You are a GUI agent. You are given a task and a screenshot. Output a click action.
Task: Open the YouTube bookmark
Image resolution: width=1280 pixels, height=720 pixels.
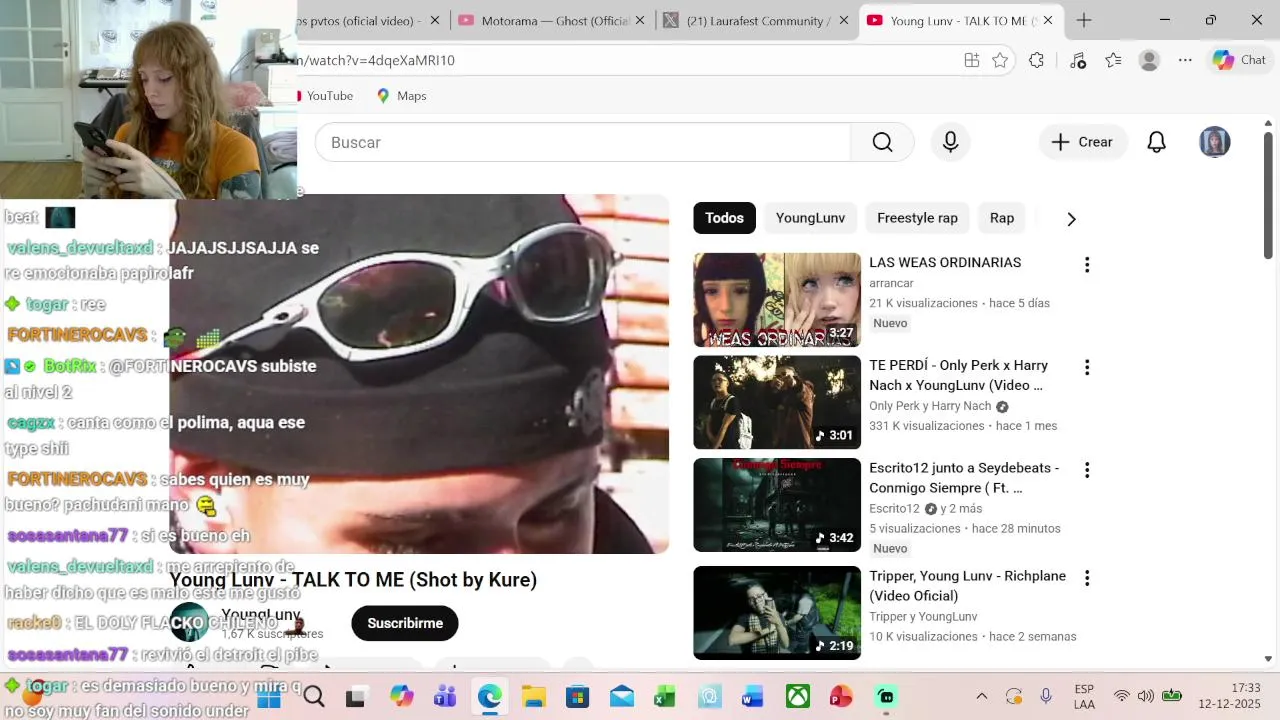click(x=327, y=96)
